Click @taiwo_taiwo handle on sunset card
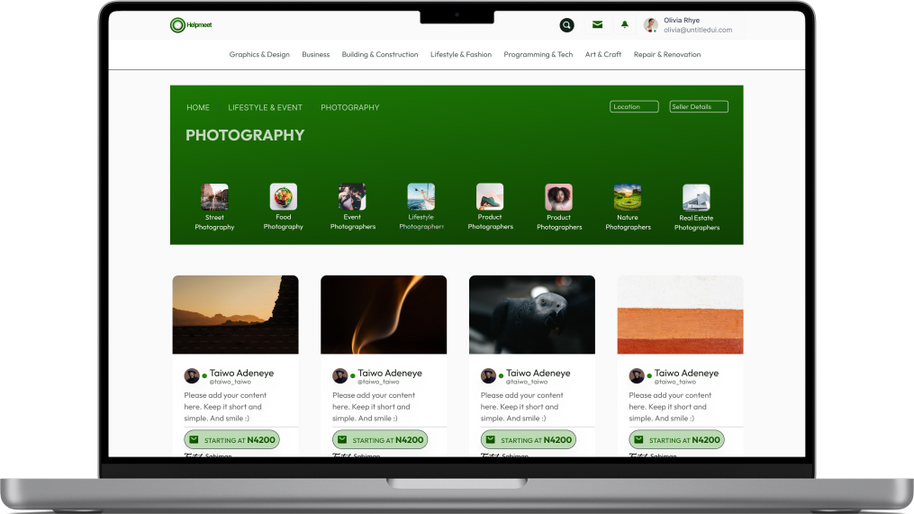Viewport: 914px width, 514px height. (230, 382)
